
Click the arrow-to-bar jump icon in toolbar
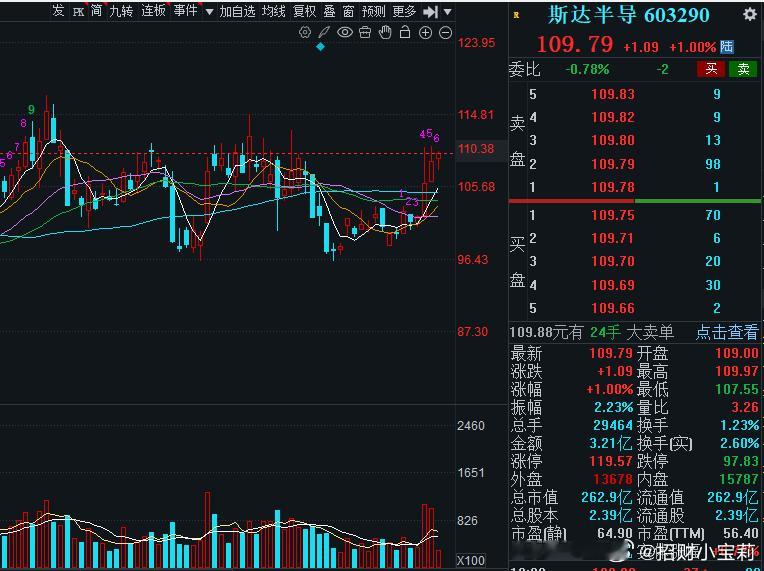point(430,12)
